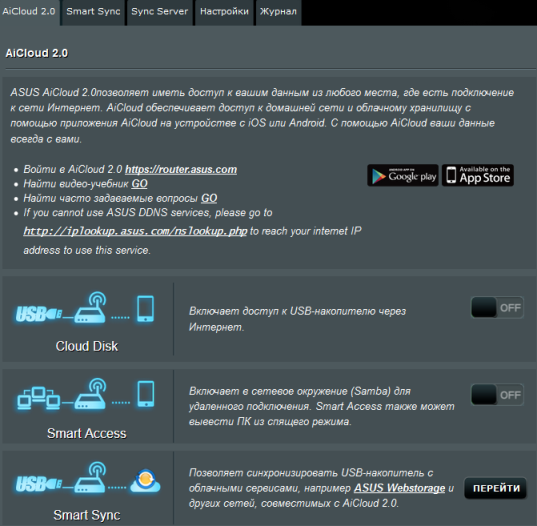537x526 pixels.
Task: Turn on the Smart Access toggle
Action: (x=497, y=394)
